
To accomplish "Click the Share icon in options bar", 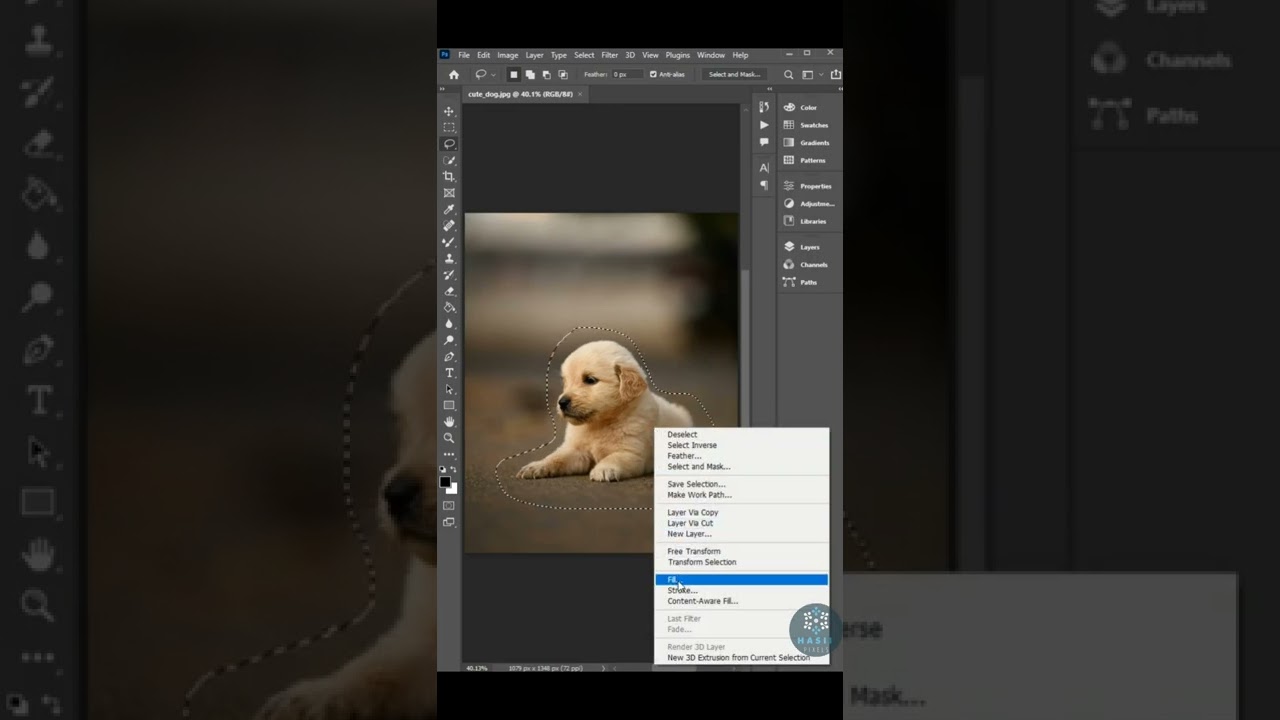I will coord(835,74).
